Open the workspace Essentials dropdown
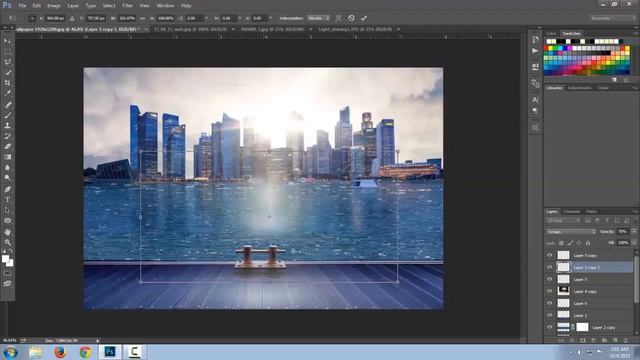 [612, 18]
